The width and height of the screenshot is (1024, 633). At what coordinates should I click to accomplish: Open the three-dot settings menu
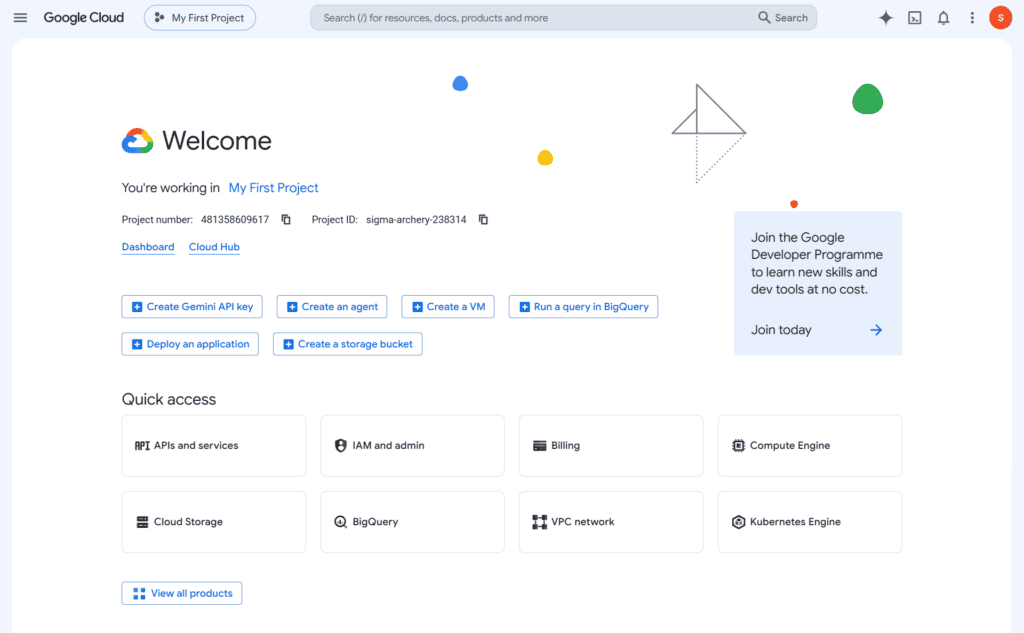(972, 18)
